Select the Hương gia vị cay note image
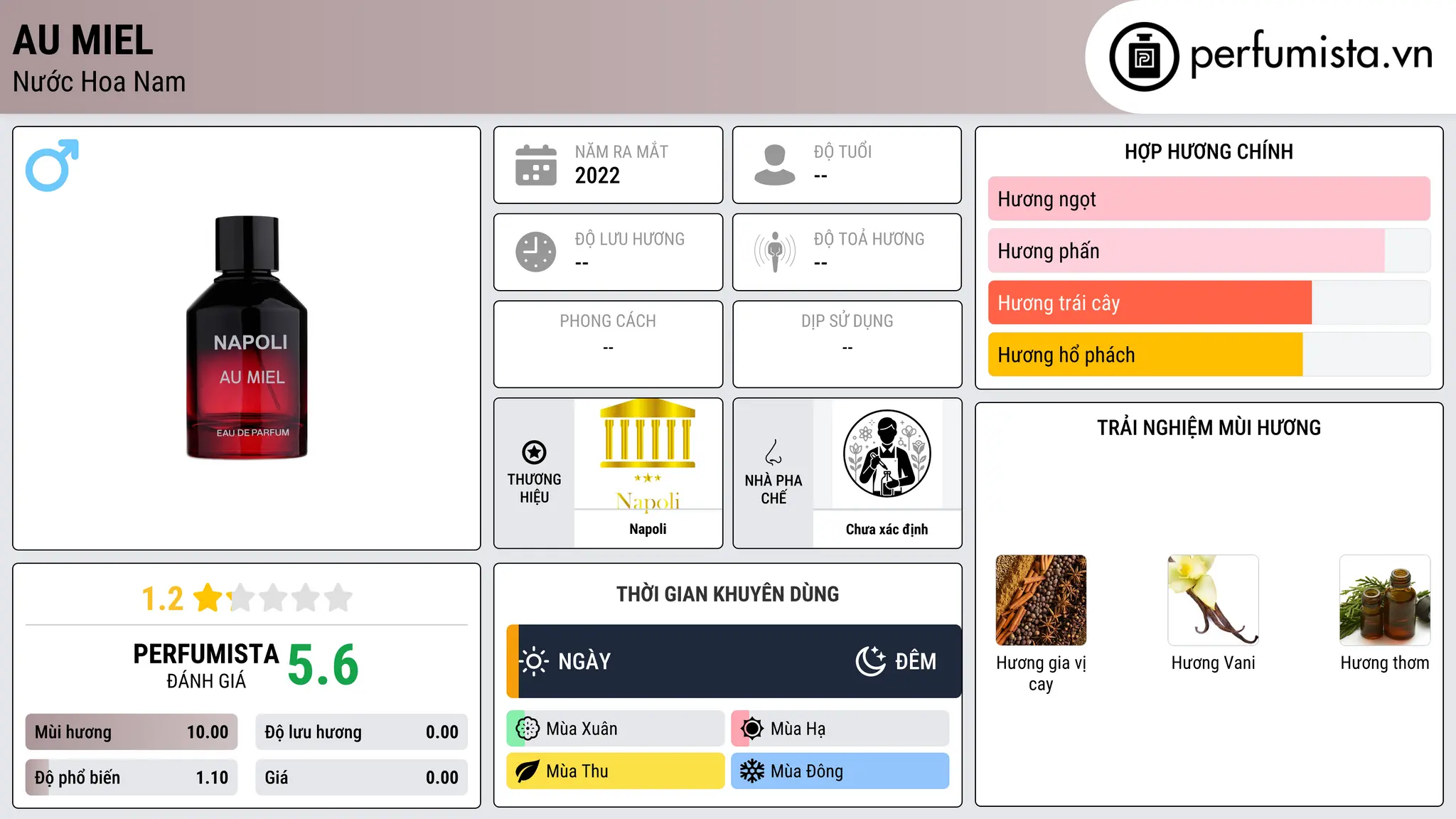The width and height of the screenshot is (1456, 819). click(1041, 600)
